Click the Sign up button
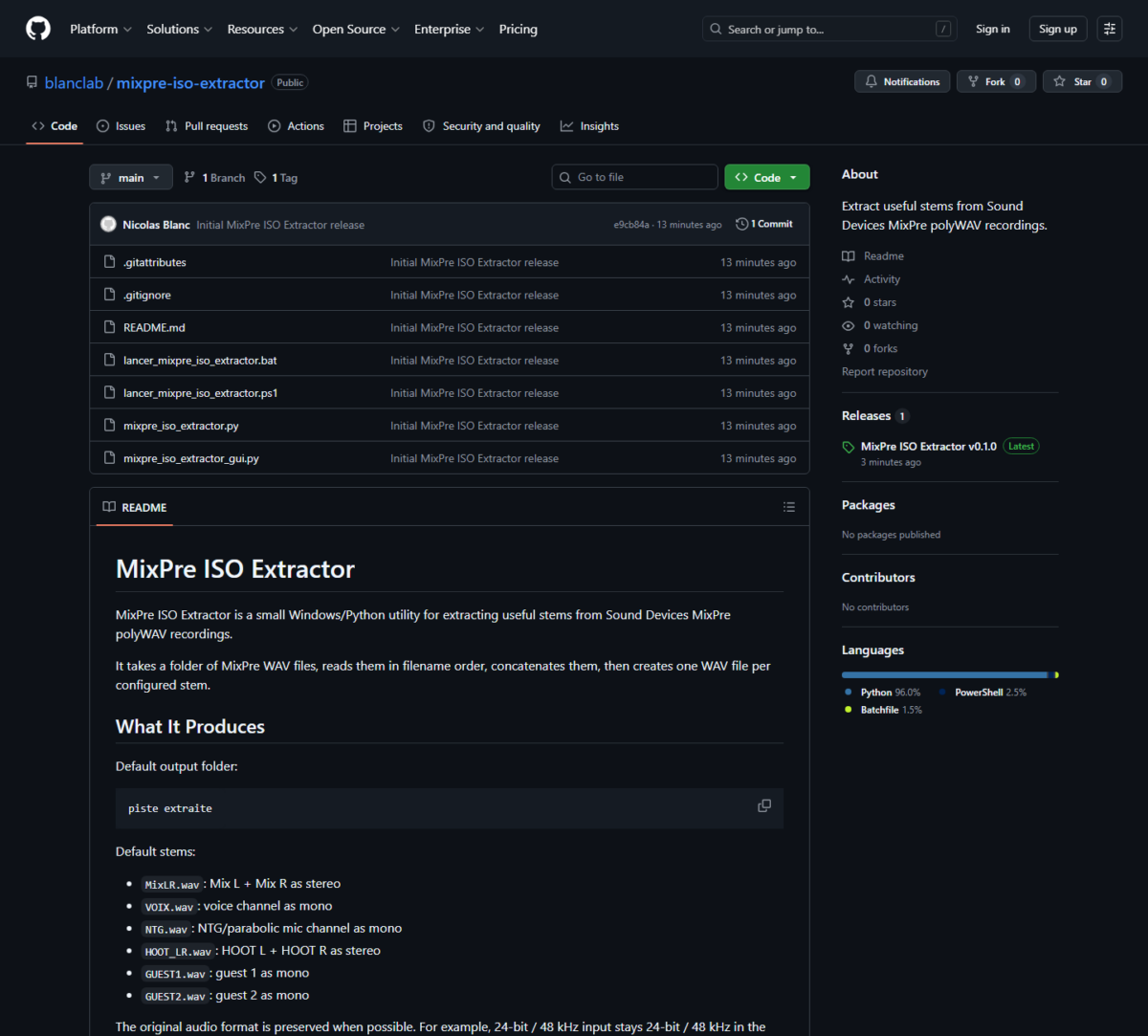Image resolution: width=1148 pixels, height=1036 pixels. pos(1058,29)
